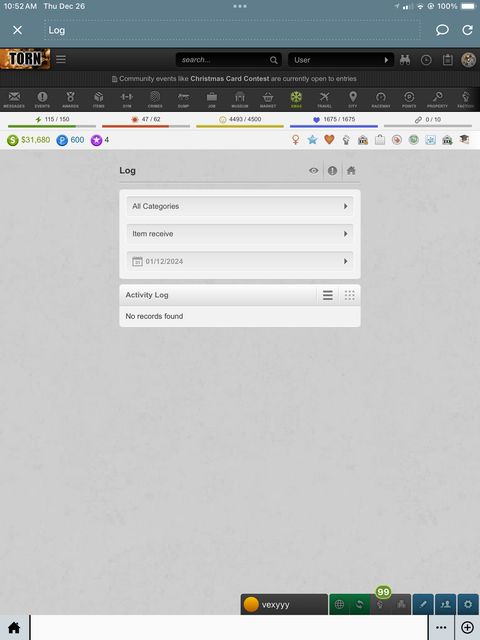
Task: Click the chat pencil notes button
Action: tap(423, 604)
